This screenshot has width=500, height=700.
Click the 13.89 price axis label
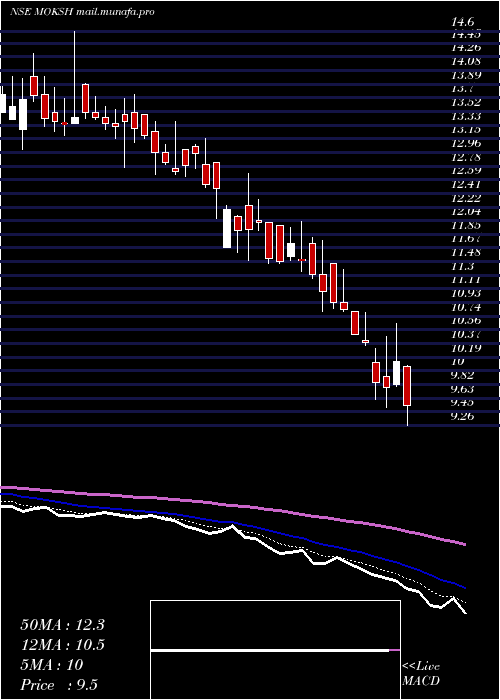click(466, 75)
